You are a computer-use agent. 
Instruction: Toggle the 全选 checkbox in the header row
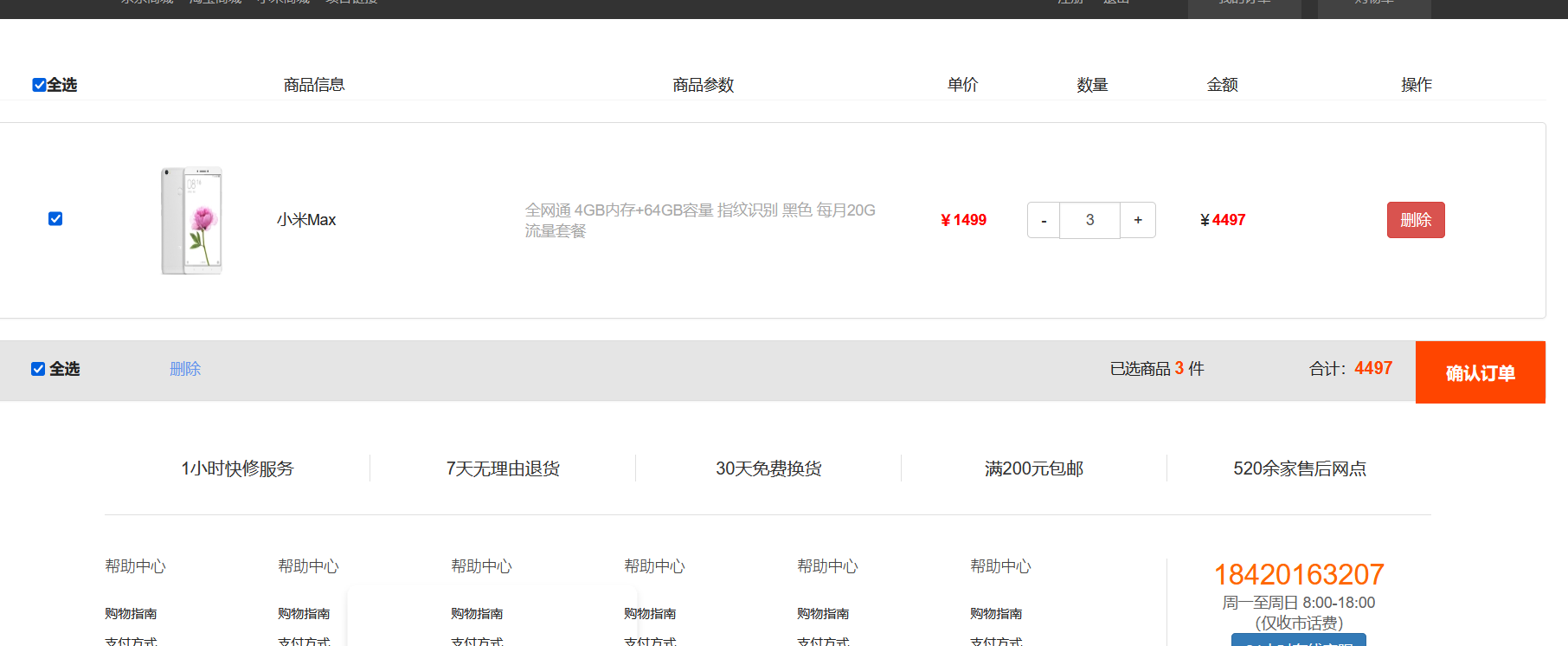click(x=39, y=85)
